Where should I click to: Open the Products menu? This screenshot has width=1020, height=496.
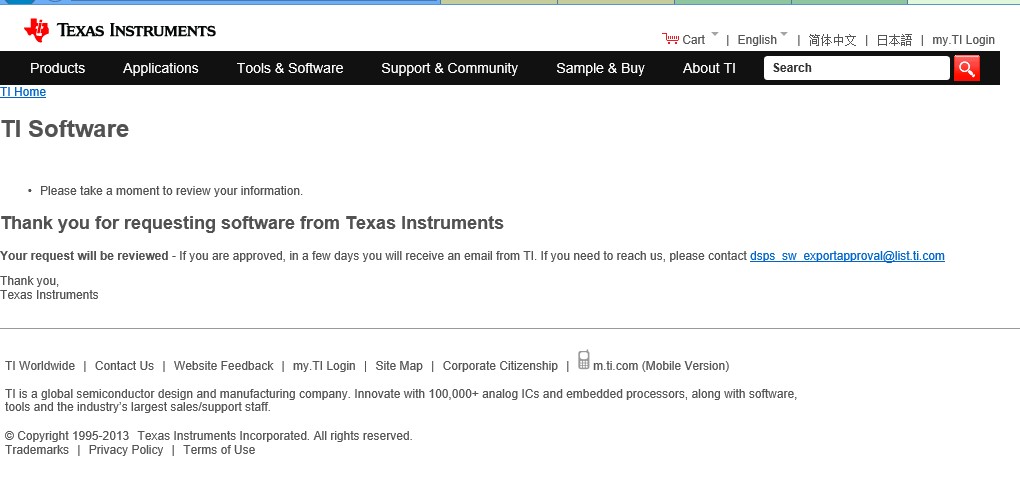click(x=57, y=68)
